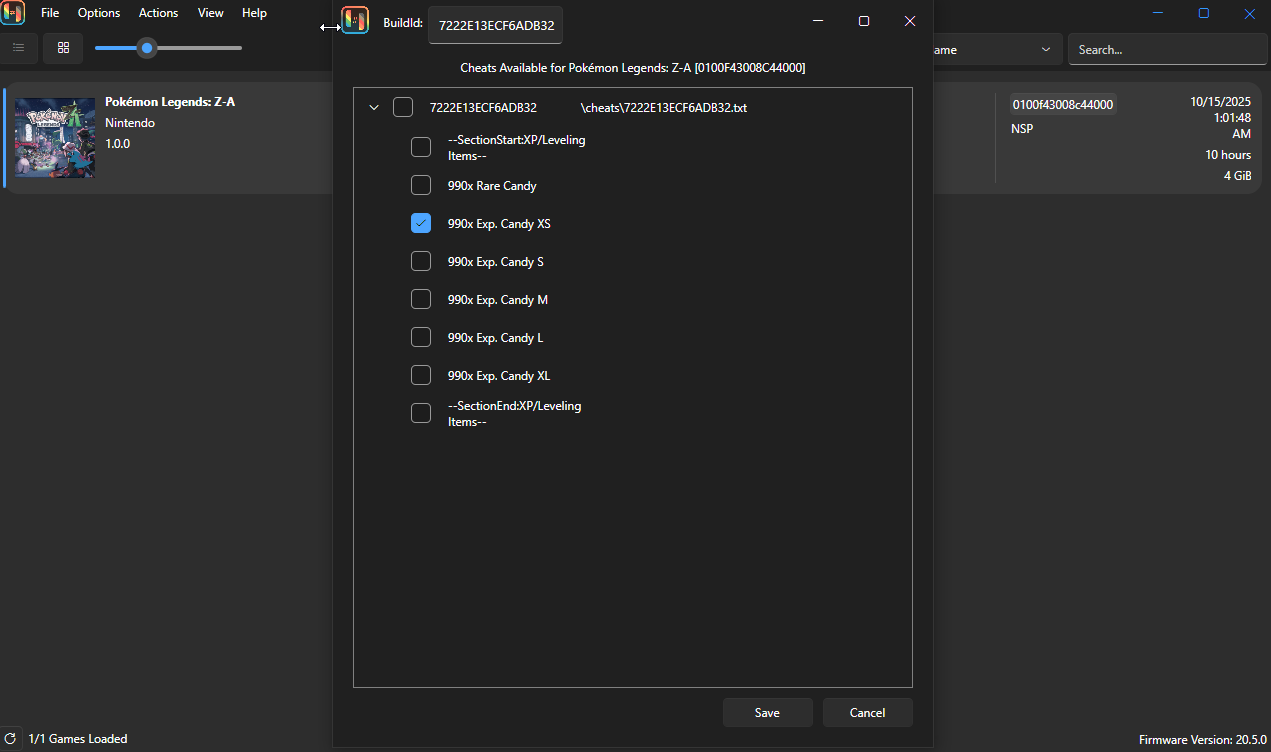Click the NSP file type text
Image resolution: width=1271 pixels, height=752 pixels.
coord(1022,129)
